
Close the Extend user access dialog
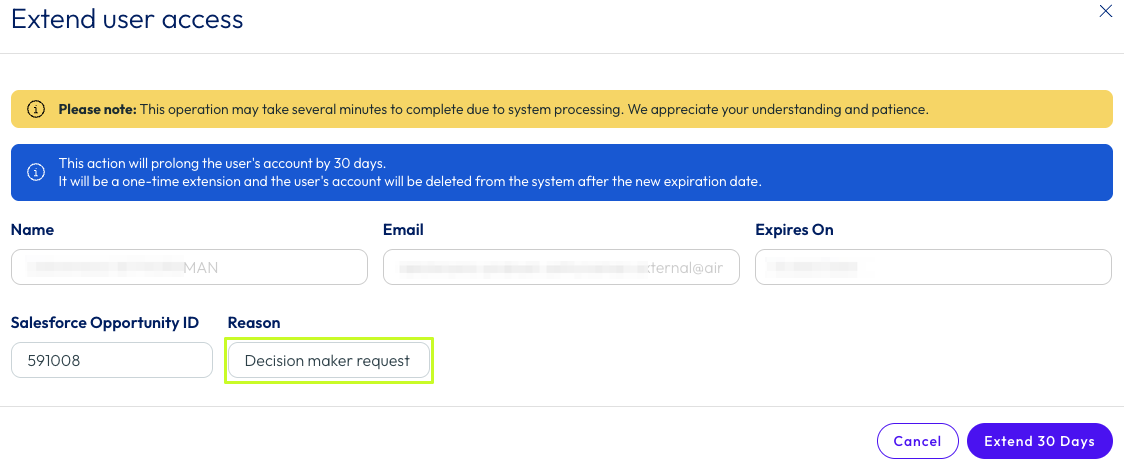(x=1105, y=11)
